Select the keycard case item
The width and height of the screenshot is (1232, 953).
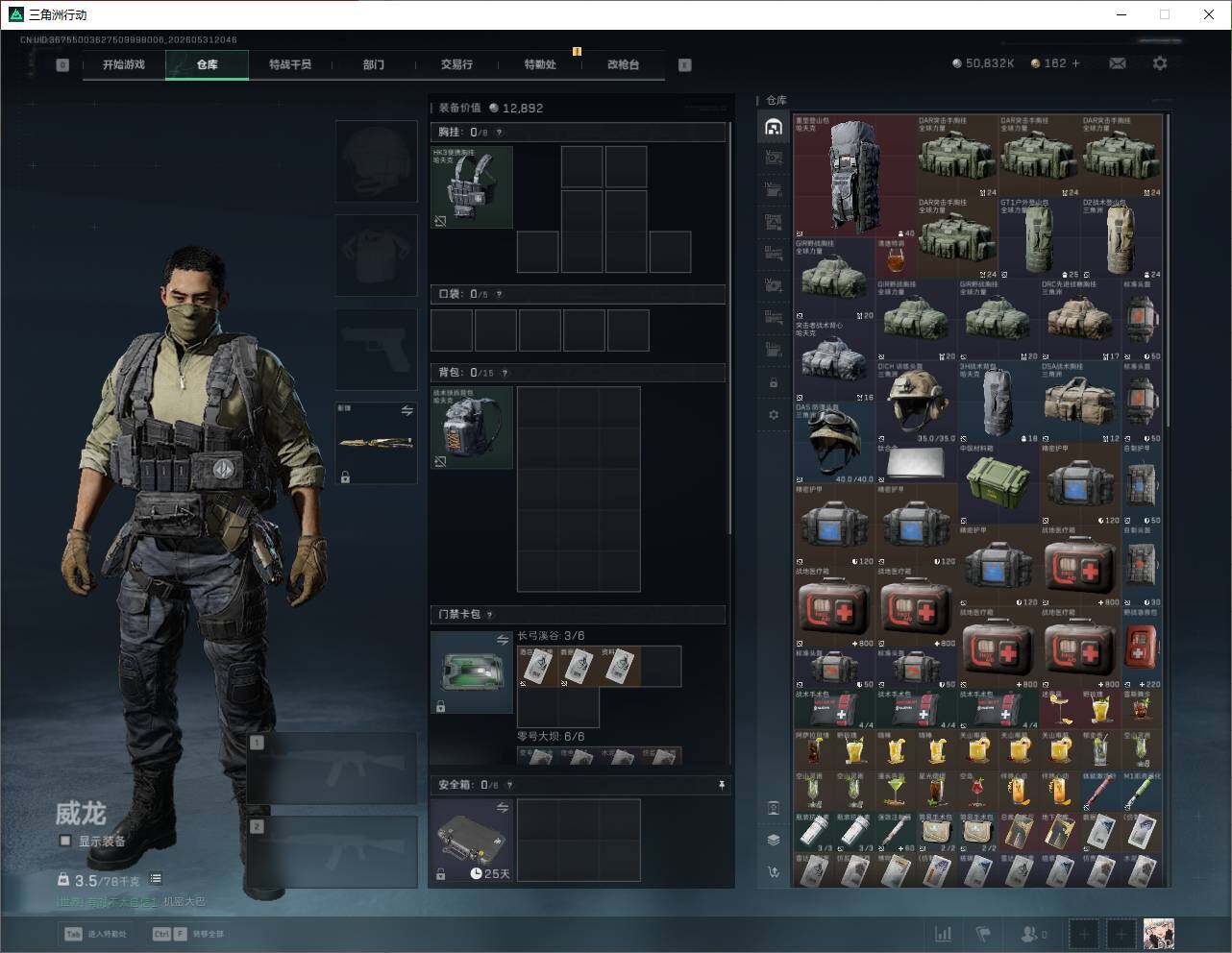(x=472, y=672)
